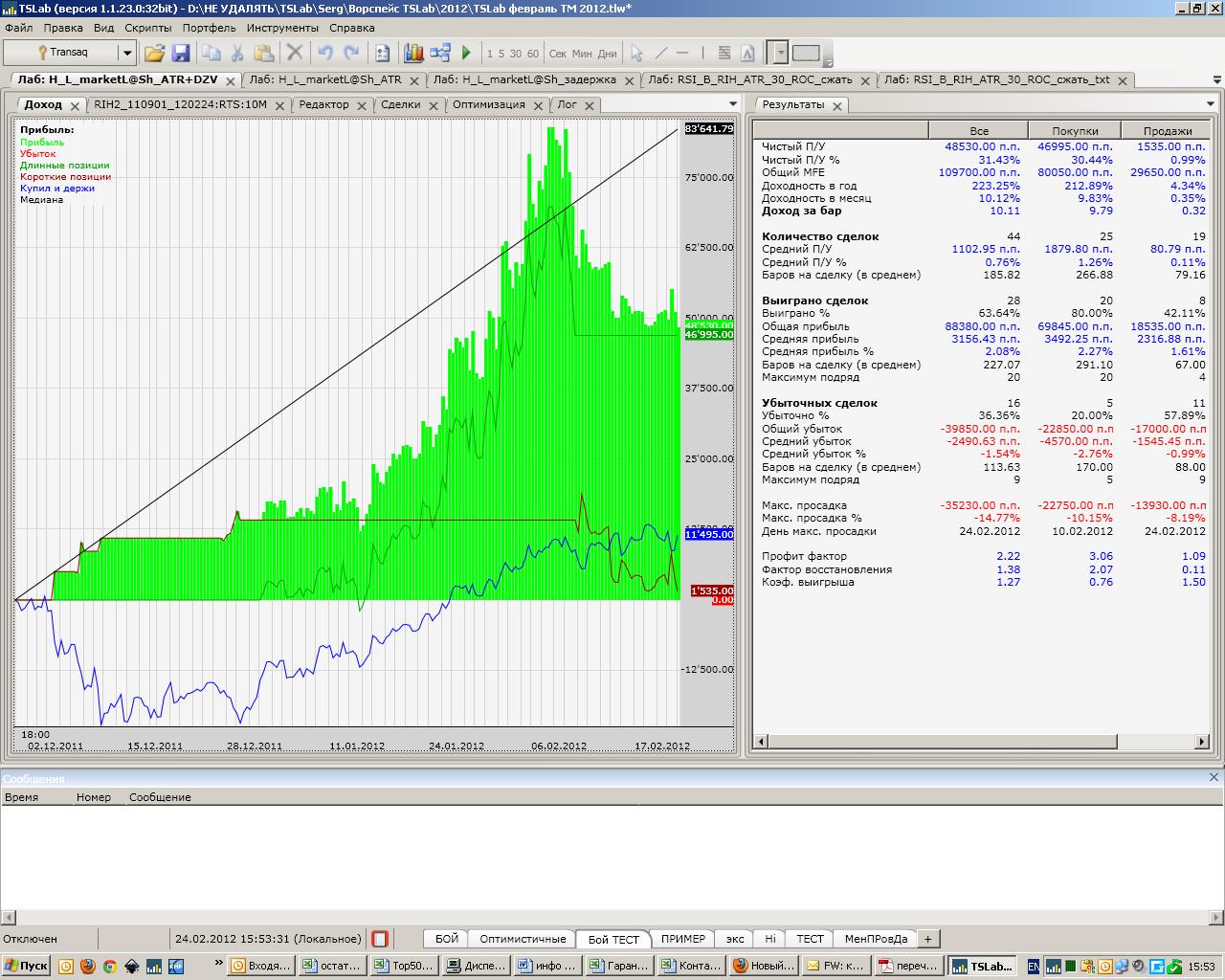Click the script diagram icon in toolbar

440,54
